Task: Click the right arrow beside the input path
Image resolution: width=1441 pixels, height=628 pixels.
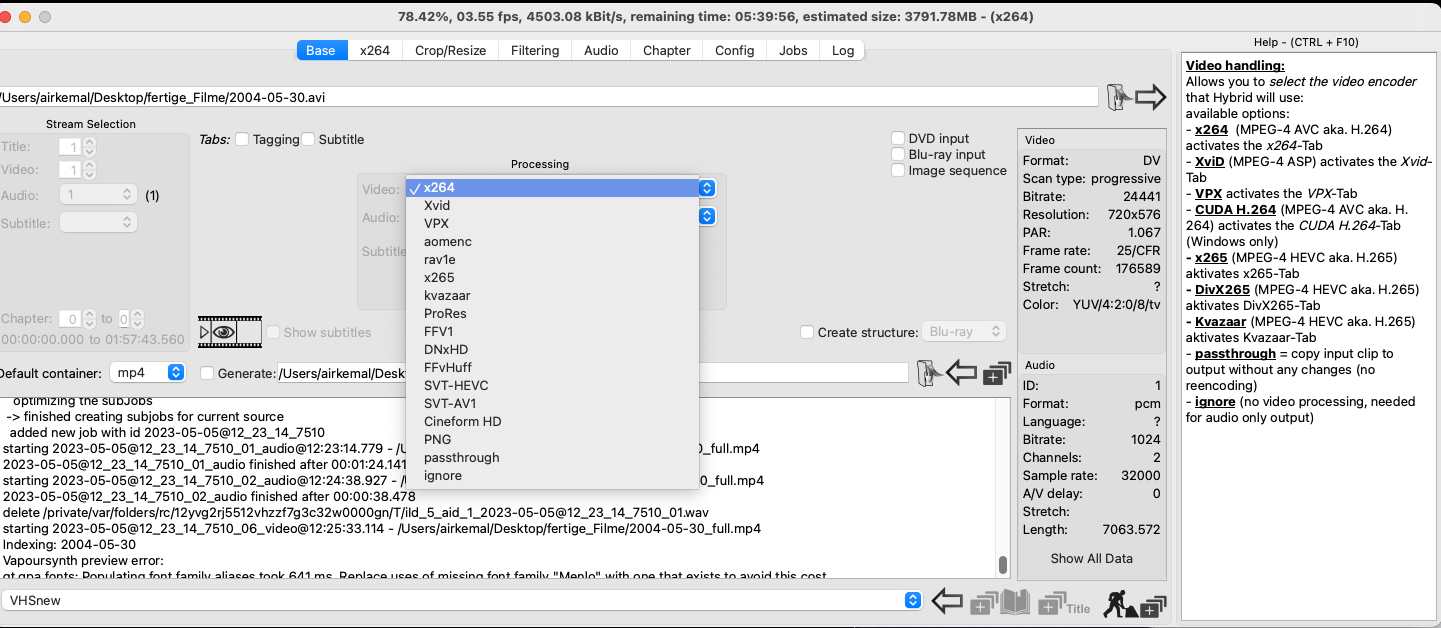Action: tap(1151, 97)
